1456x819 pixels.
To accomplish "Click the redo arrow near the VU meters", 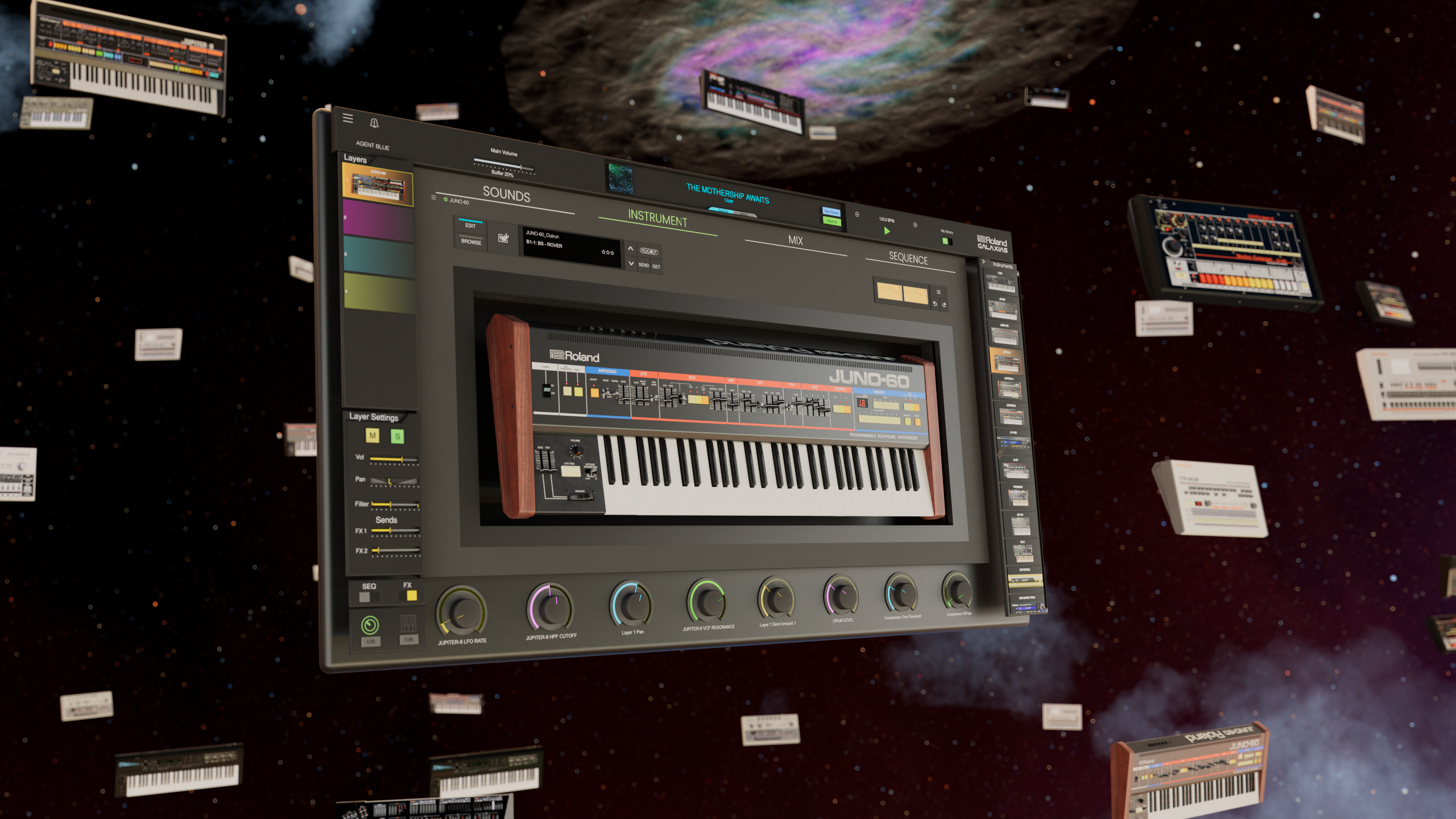I will pyautogui.click(x=944, y=305).
